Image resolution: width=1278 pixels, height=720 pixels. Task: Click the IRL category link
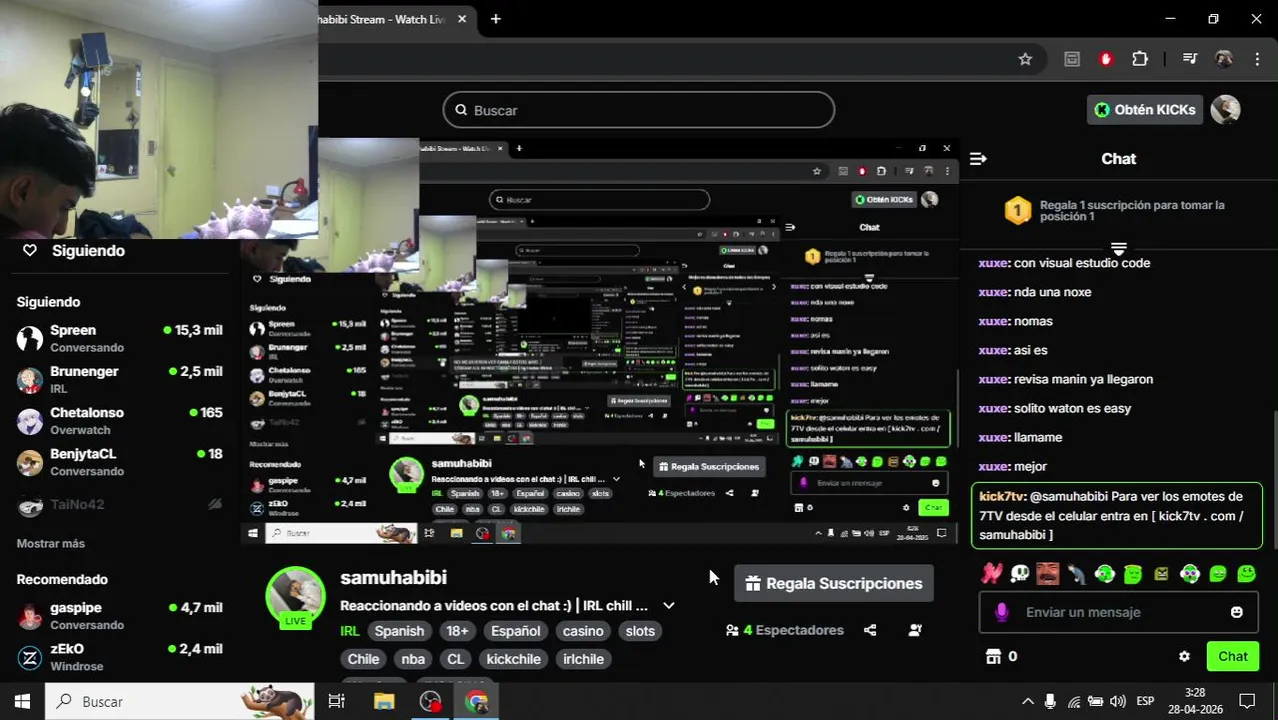click(349, 631)
